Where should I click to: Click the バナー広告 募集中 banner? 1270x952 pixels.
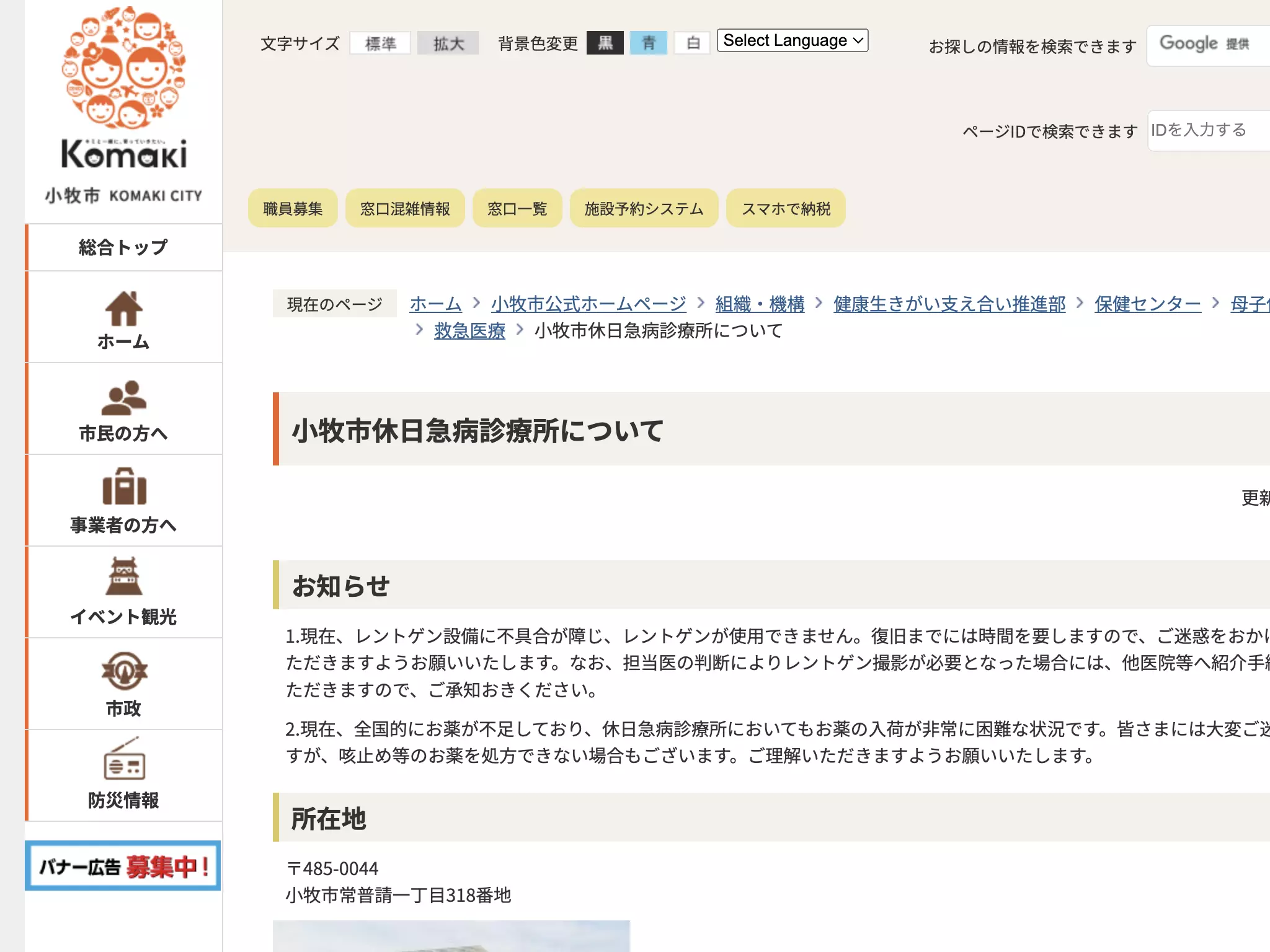123,865
